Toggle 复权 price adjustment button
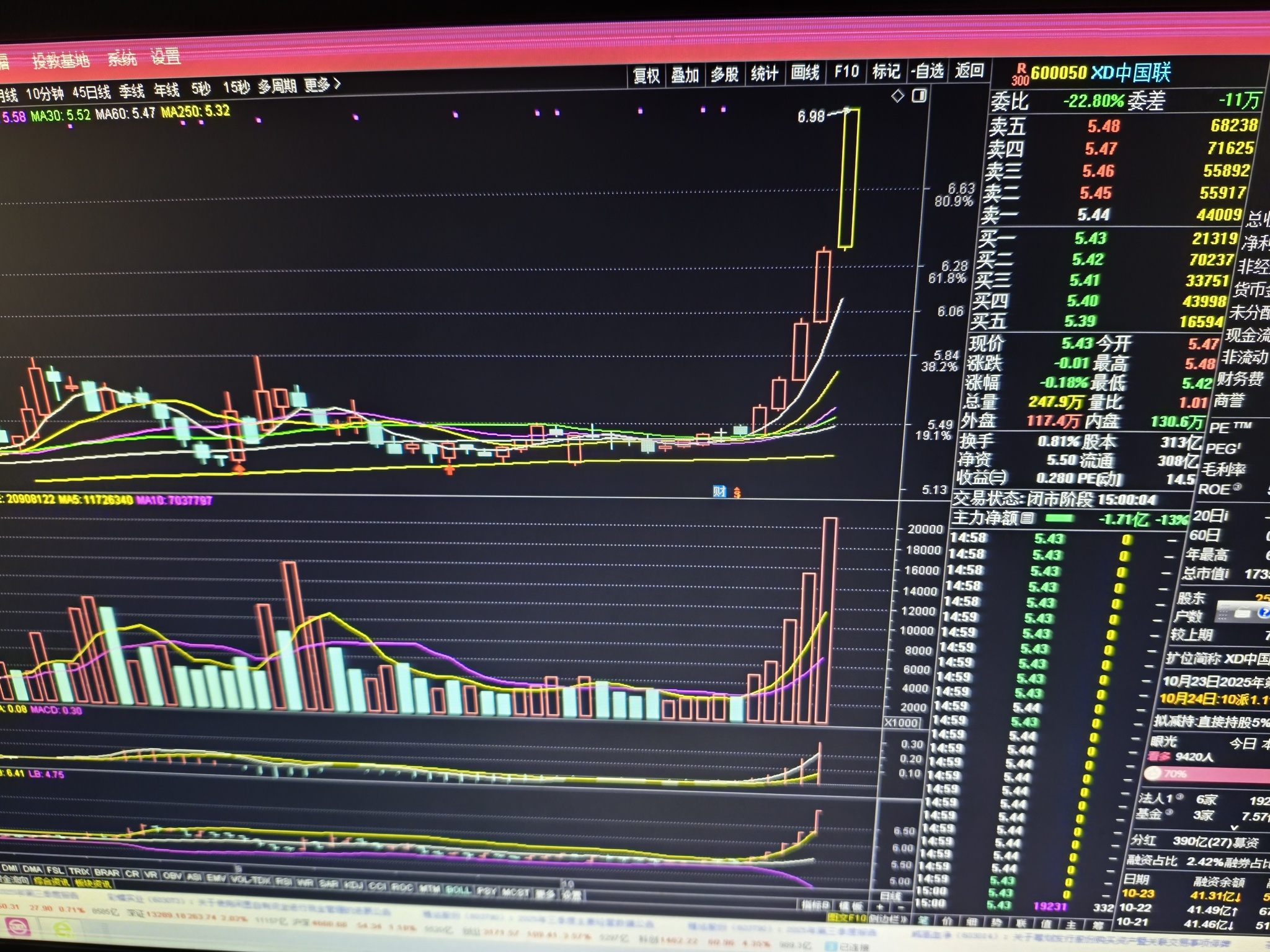Viewport: 1270px width, 952px height. point(646,76)
